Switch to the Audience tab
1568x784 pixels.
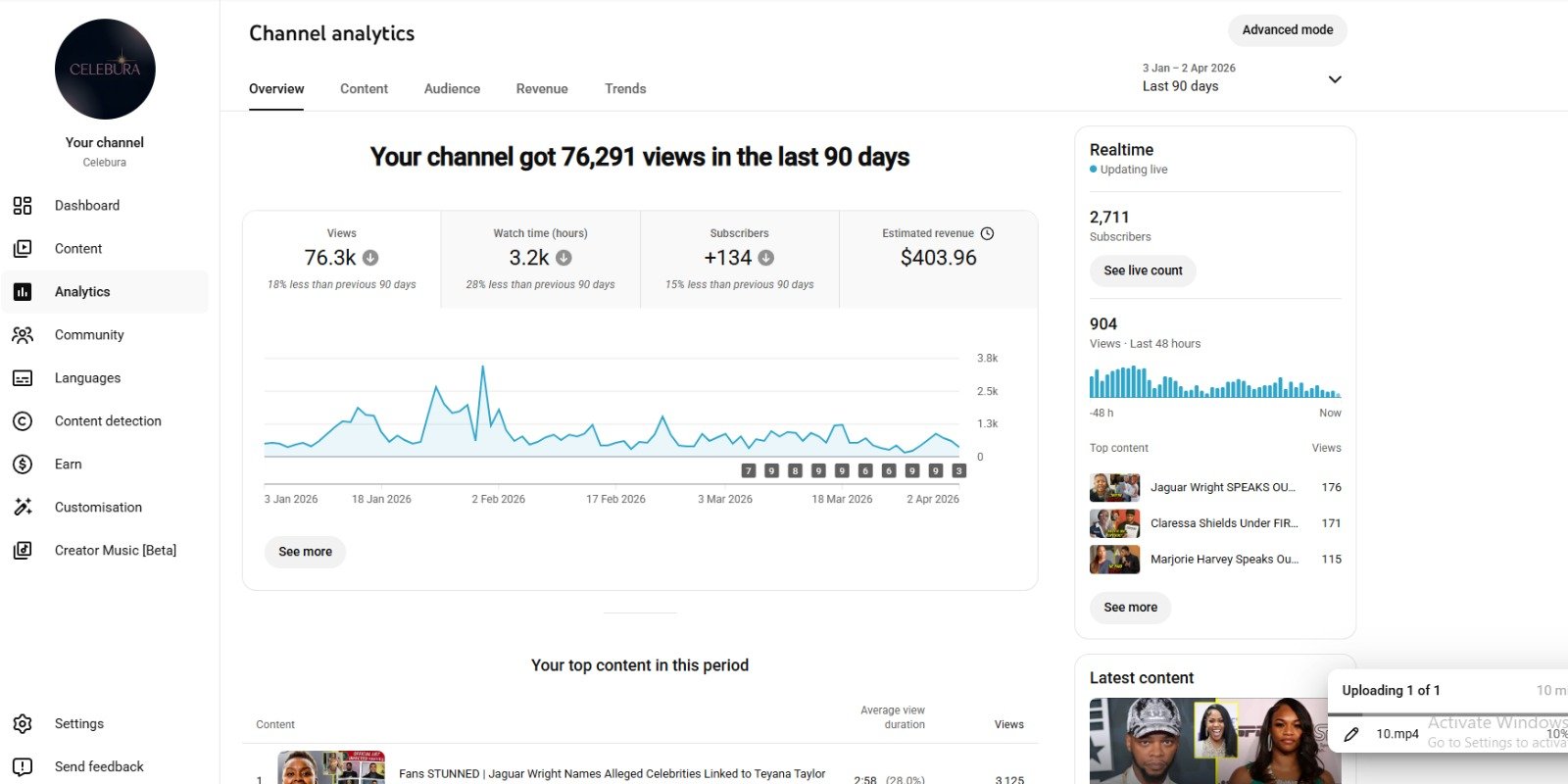(452, 89)
